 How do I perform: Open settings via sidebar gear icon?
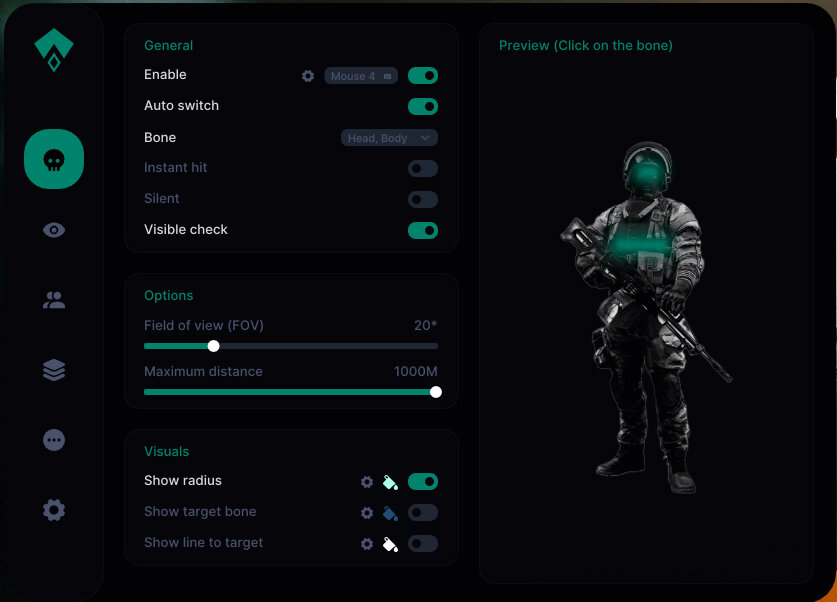54,510
